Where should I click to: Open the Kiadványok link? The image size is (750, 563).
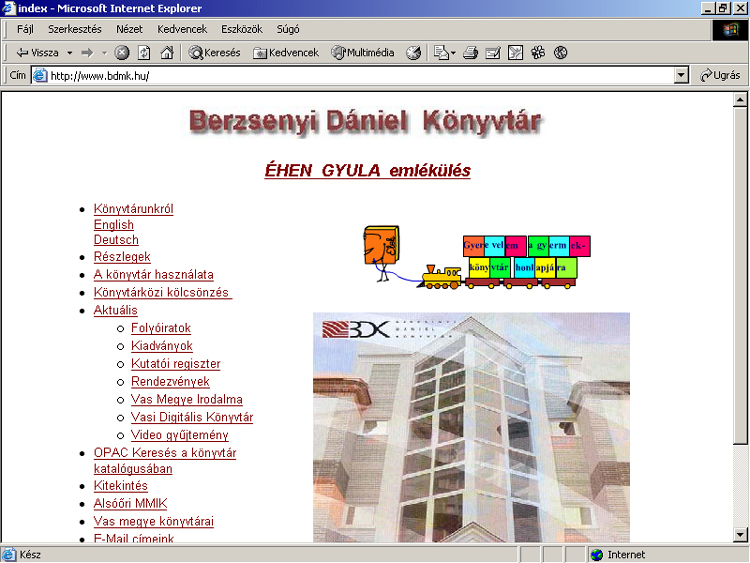[162, 346]
